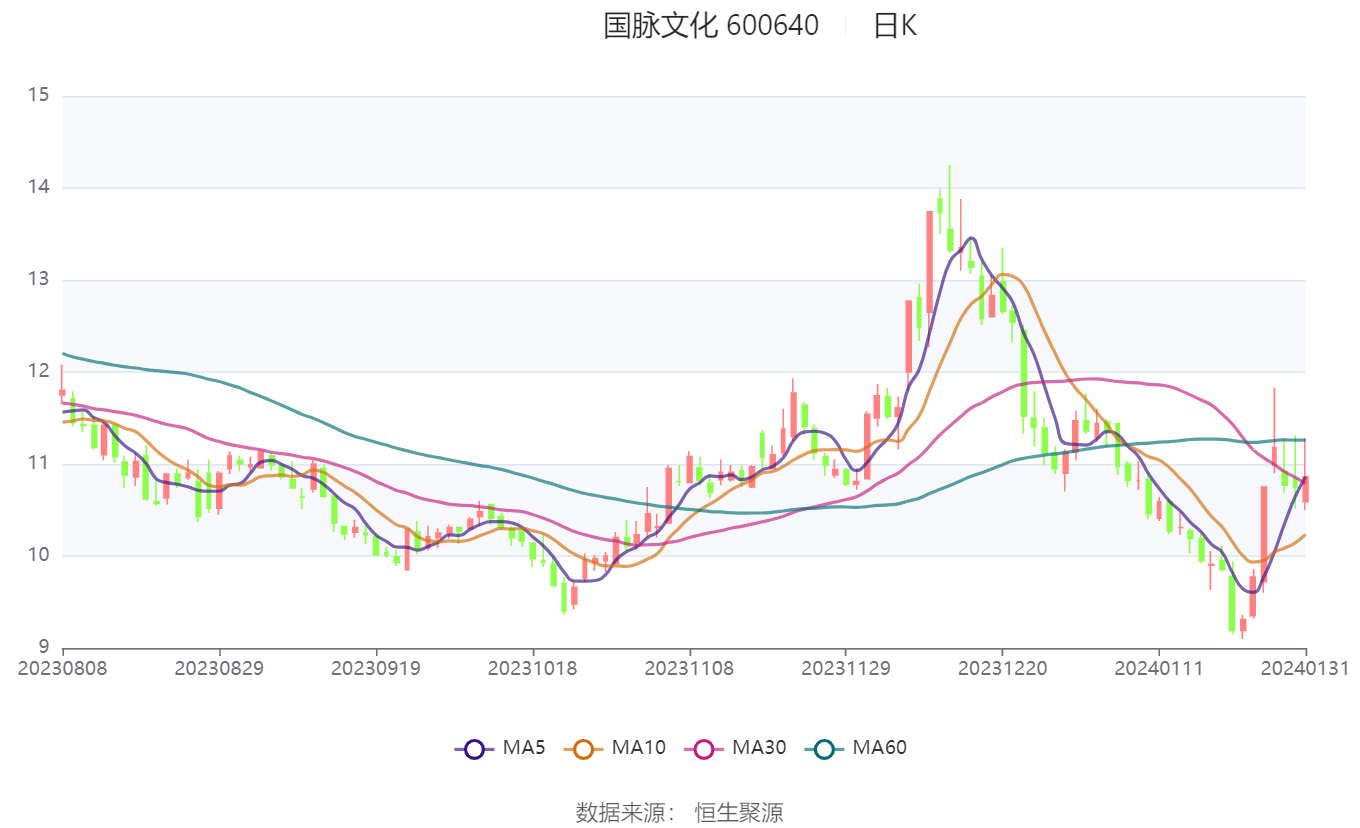Image resolution: width=1360 pixels, height=828 pixels.
Task: Toggle the MA60 legend series
Action: (856, 748)
